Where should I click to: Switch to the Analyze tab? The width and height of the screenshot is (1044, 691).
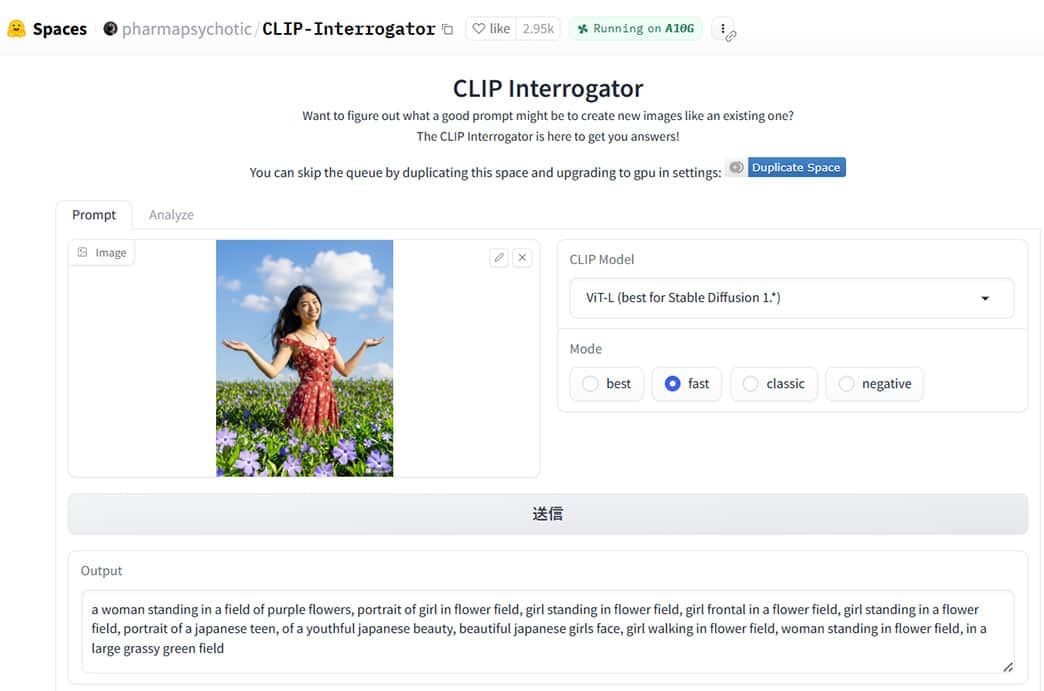(171, 214)
